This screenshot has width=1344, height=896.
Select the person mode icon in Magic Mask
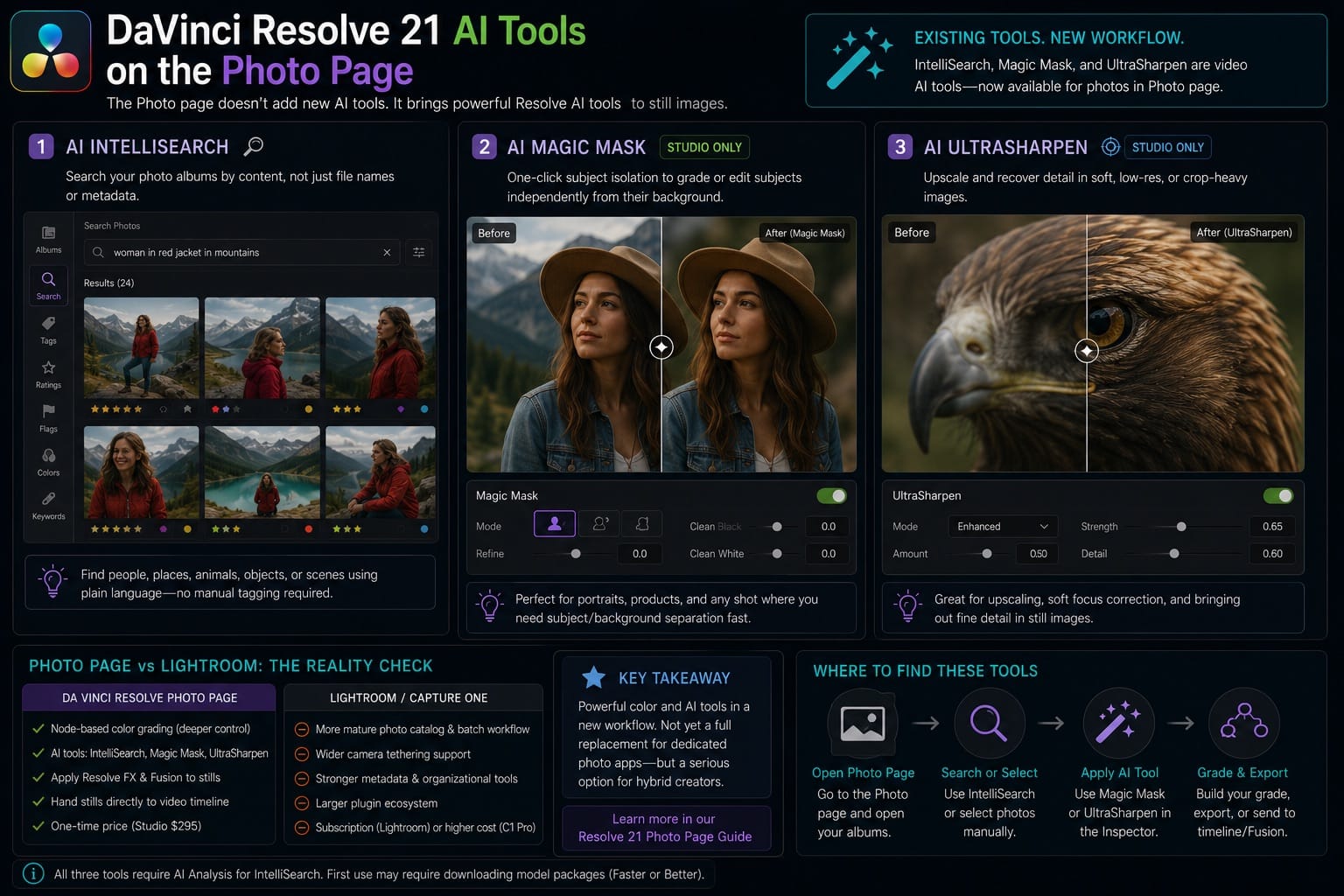tap(555, 524)
